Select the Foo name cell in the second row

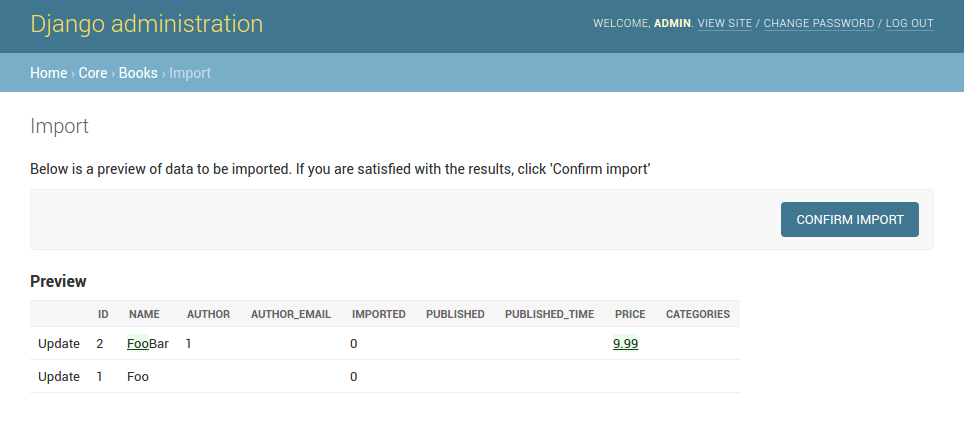click(138, 377)
